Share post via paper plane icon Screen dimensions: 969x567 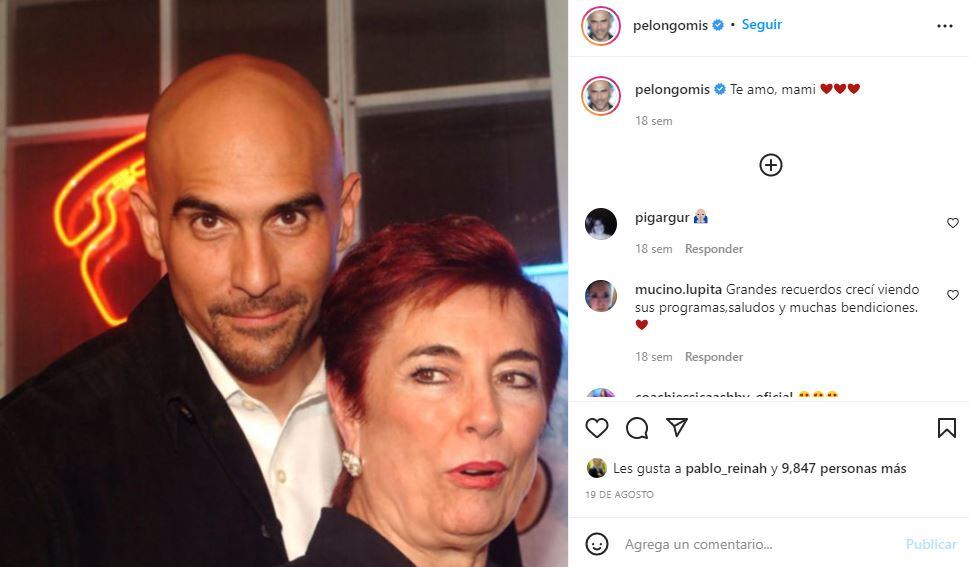coord(677,427)
